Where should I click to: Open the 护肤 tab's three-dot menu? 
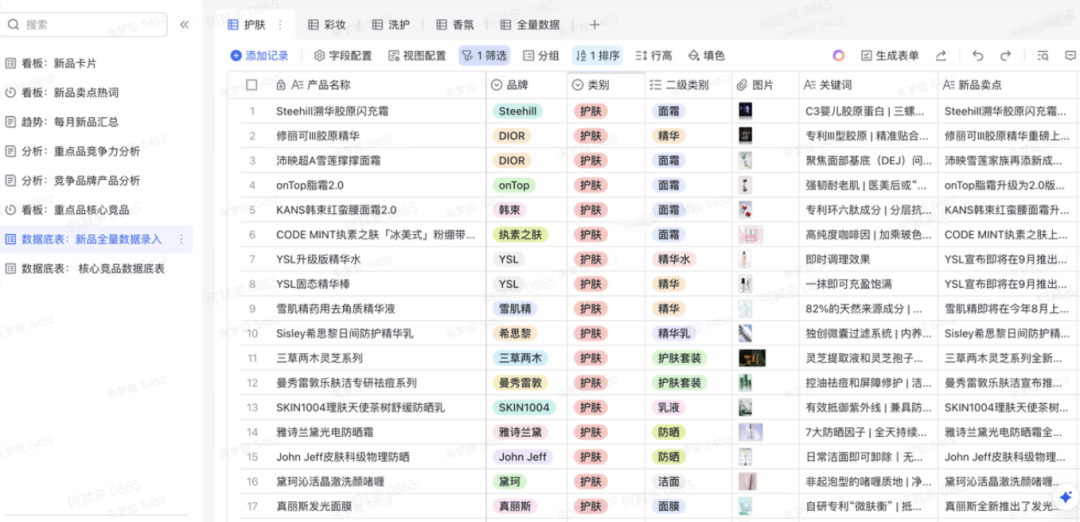(280, 25)
